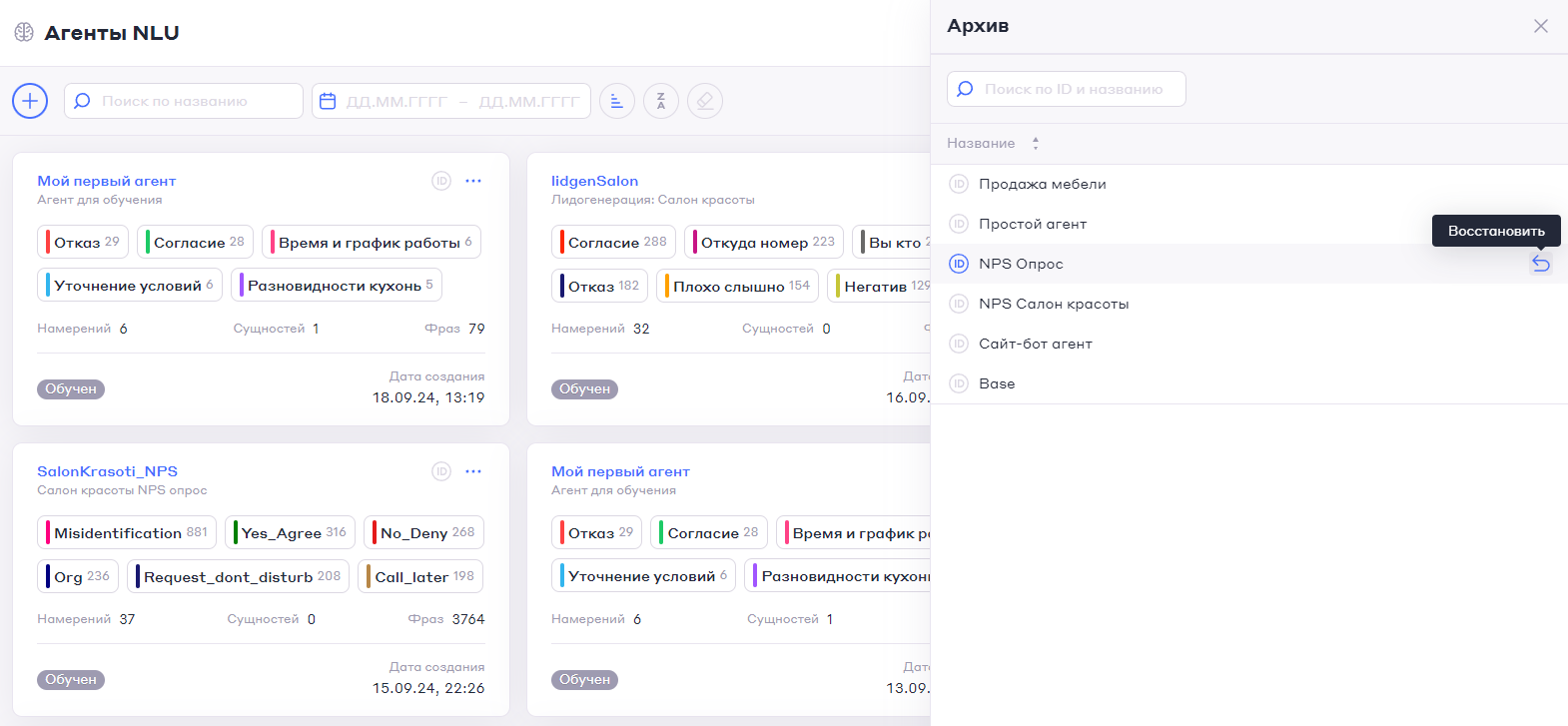Screen dimensions: 1568x726
Task: Click ID icon of Сайт-бот агент row
Action: pyautogui.click(x=959, y=344)
